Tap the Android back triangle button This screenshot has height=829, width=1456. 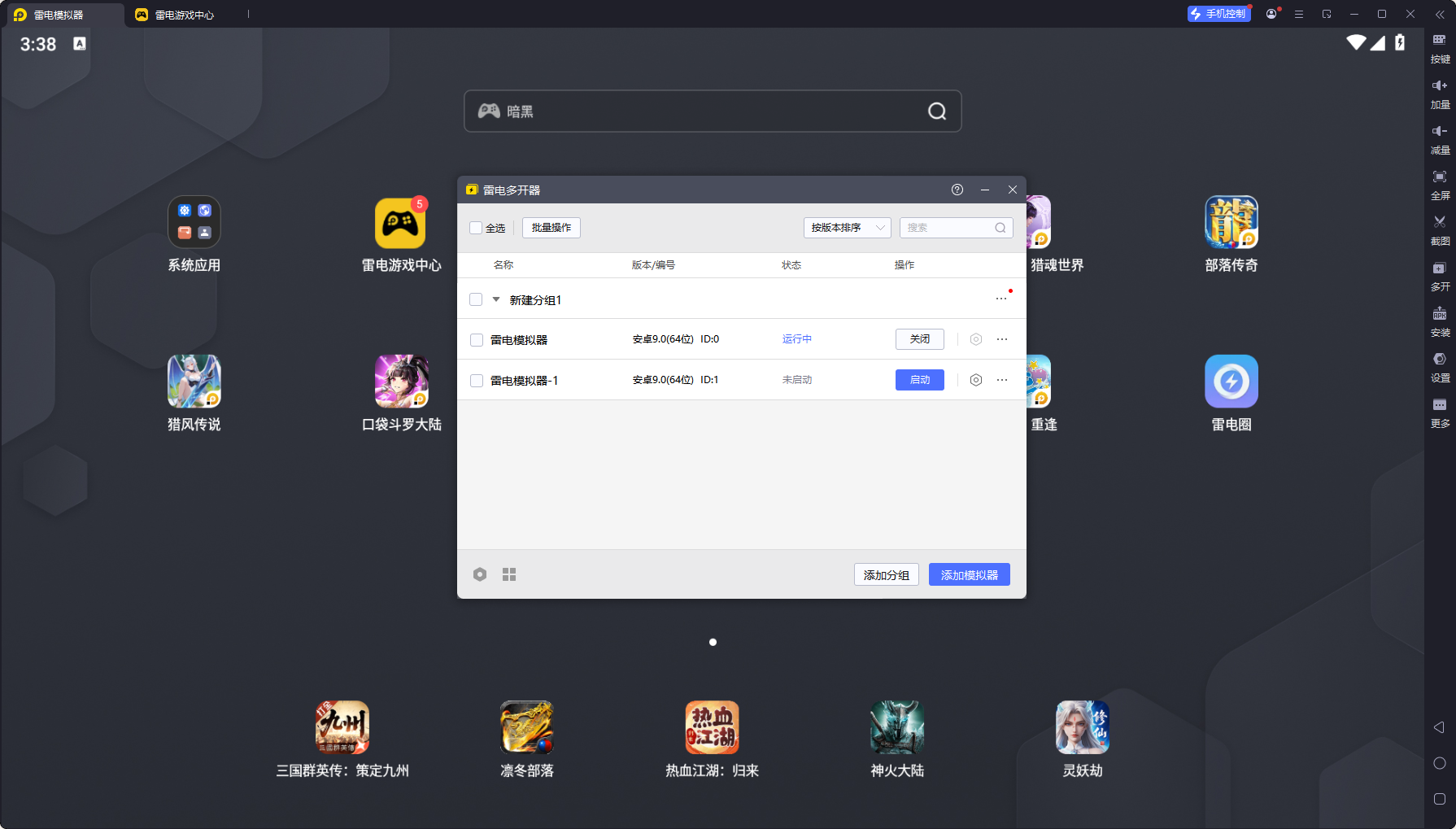(x=1439, y=727)
